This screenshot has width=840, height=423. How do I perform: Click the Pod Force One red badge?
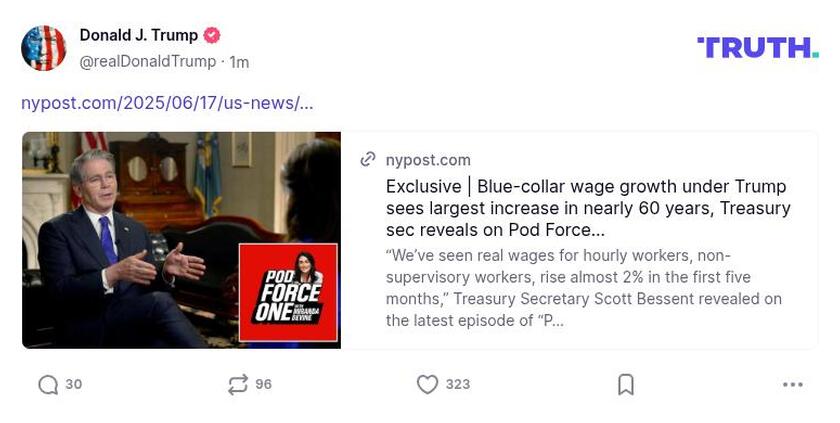288,292
